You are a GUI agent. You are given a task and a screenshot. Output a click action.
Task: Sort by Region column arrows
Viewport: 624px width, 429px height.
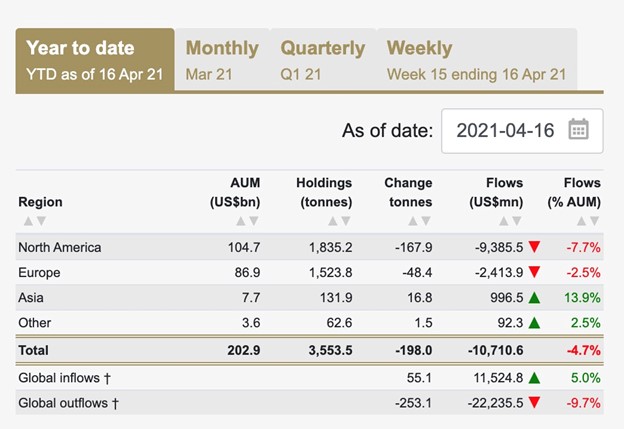[x=34, y=221]
